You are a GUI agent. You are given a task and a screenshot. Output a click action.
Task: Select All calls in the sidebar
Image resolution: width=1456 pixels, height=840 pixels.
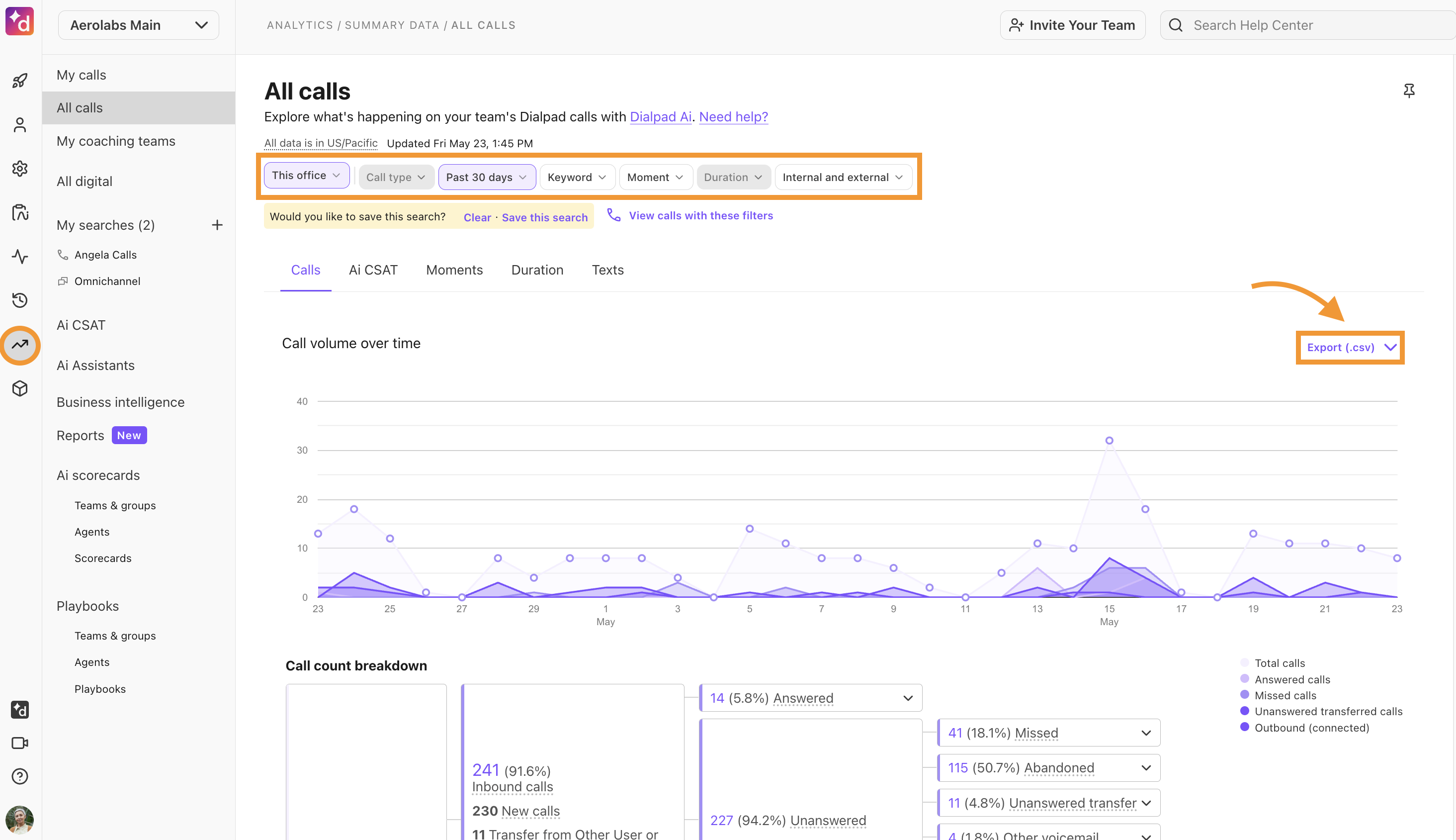point(138,108)
